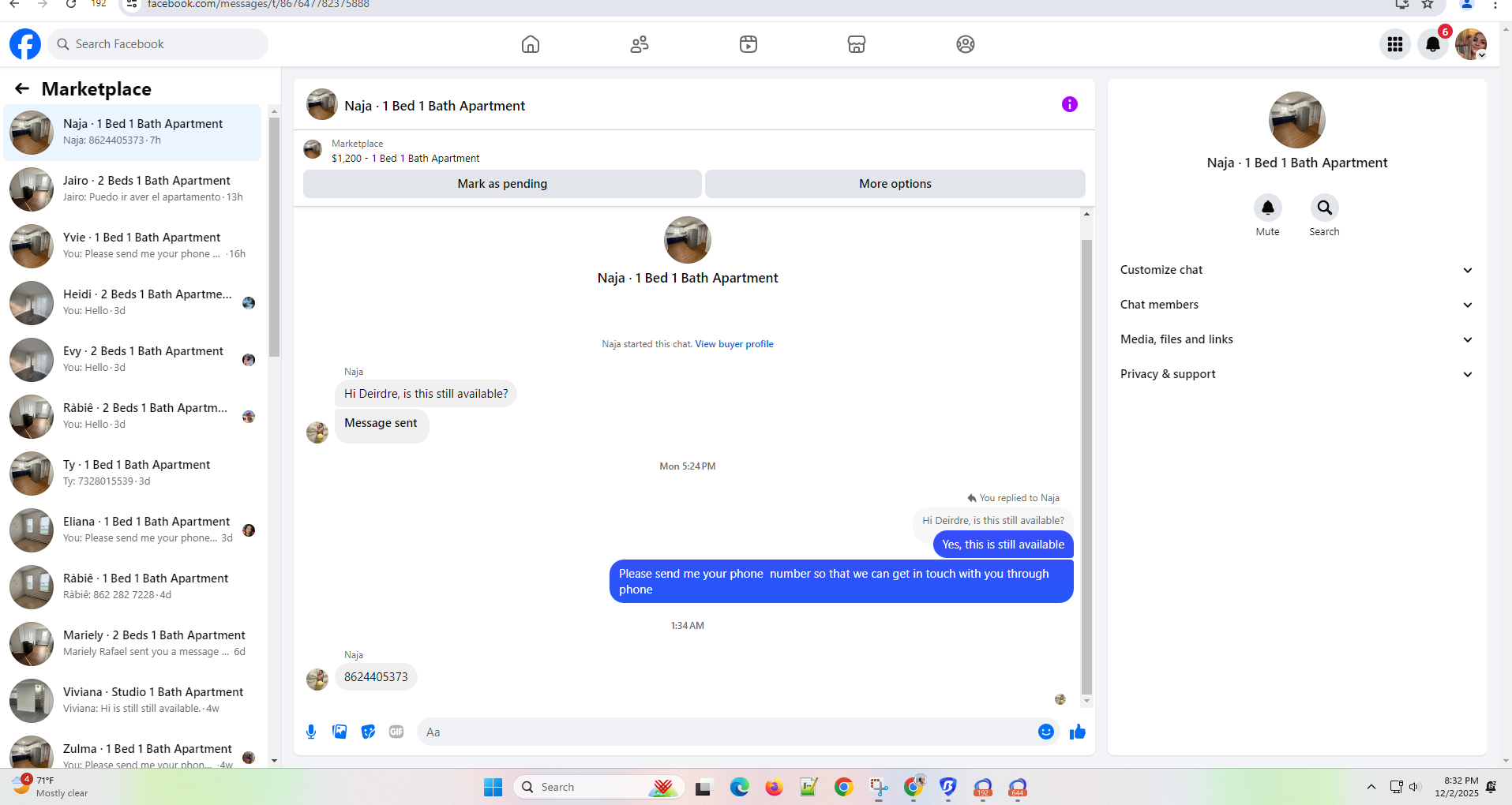Image resolution: width=1512 pixels, height=805 pixels.
Task: Go back using the Marketplace back arrow
Action: [x=22, y=89]
